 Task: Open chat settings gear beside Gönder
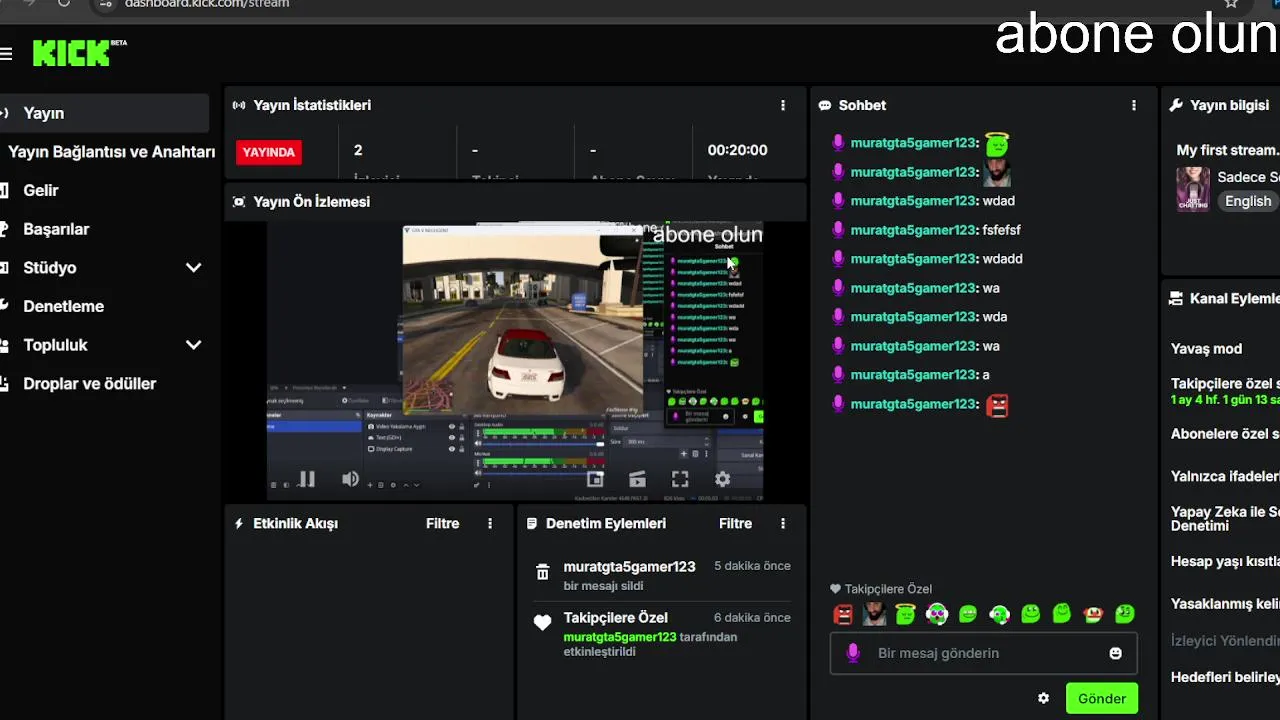1043,698
